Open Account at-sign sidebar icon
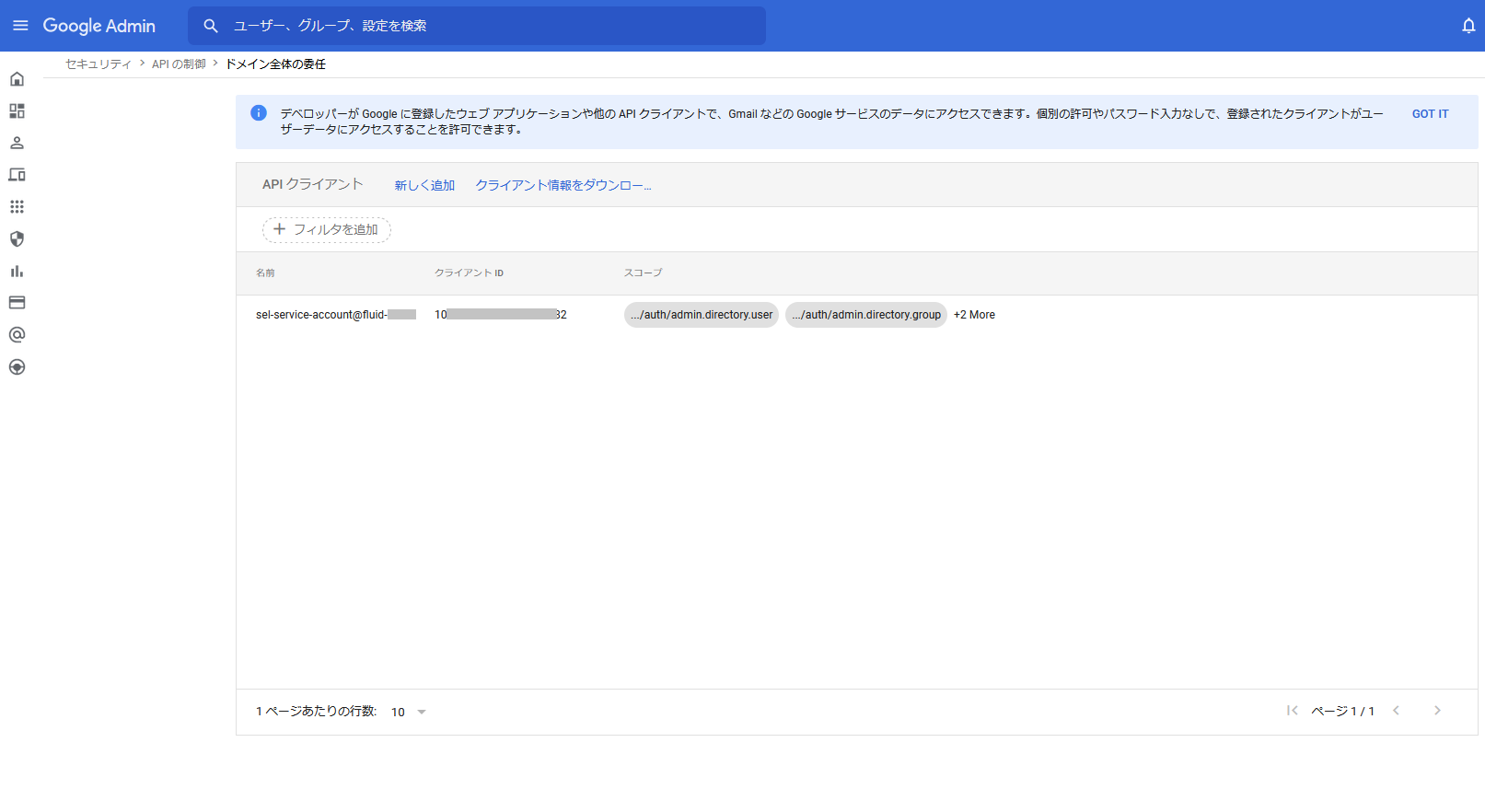 tap(17, 335)
